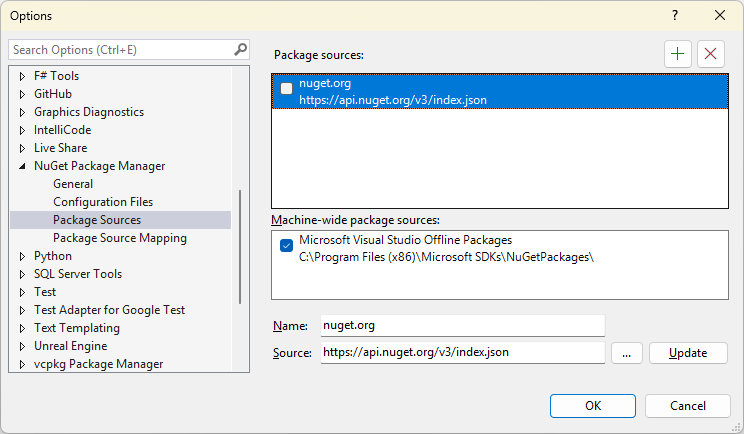Click the Source URL text field
The image size is (744, 434).
[463, 352]
